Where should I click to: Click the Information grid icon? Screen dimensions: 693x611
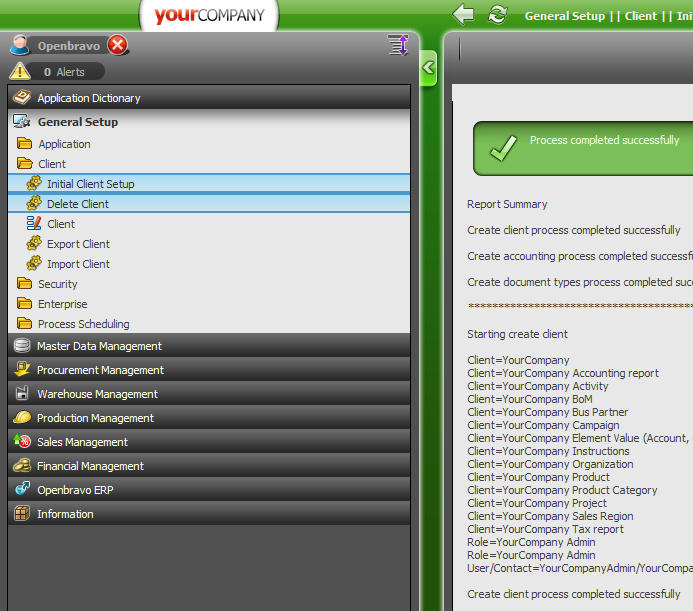22,513
